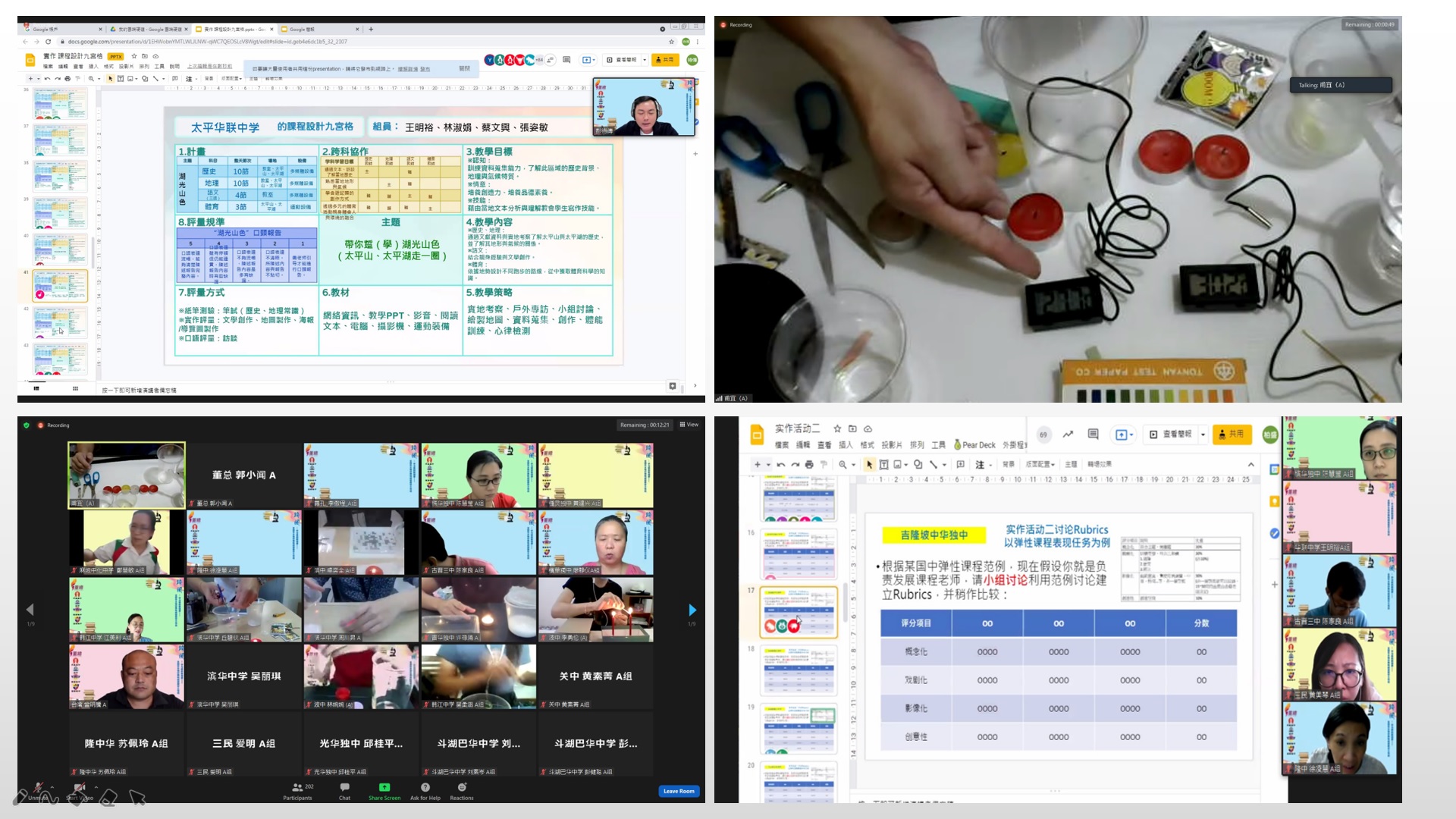Open 插入 menu in 實作 課程設計九宮格 window

(x=93, y=66)
